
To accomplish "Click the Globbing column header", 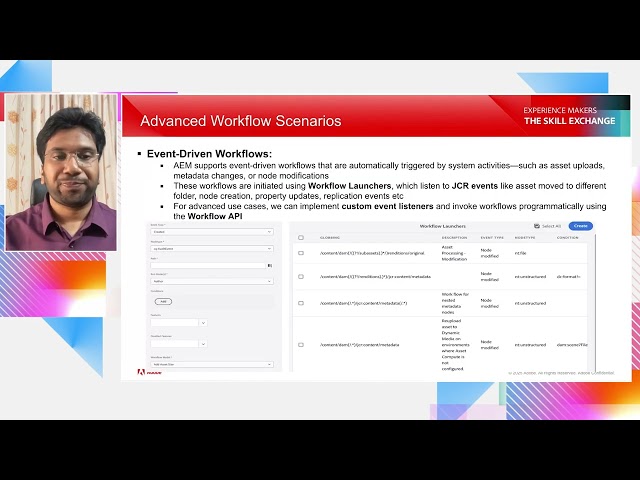I will click(330, 238).
